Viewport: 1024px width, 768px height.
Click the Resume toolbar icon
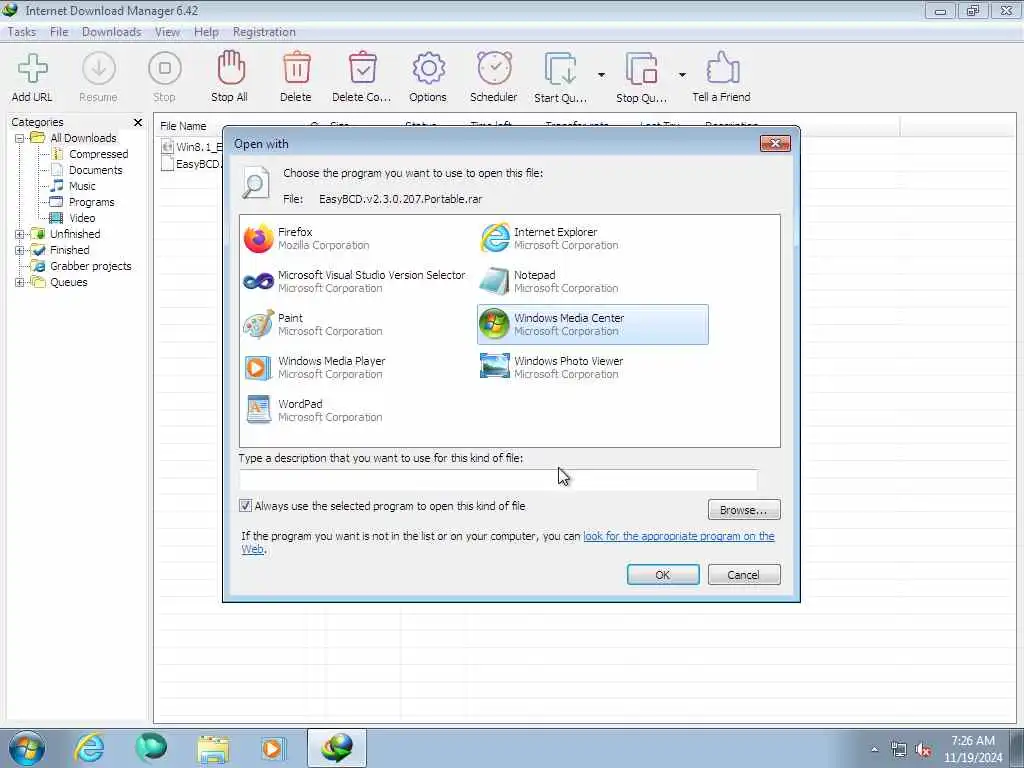(x=99, y=69)
